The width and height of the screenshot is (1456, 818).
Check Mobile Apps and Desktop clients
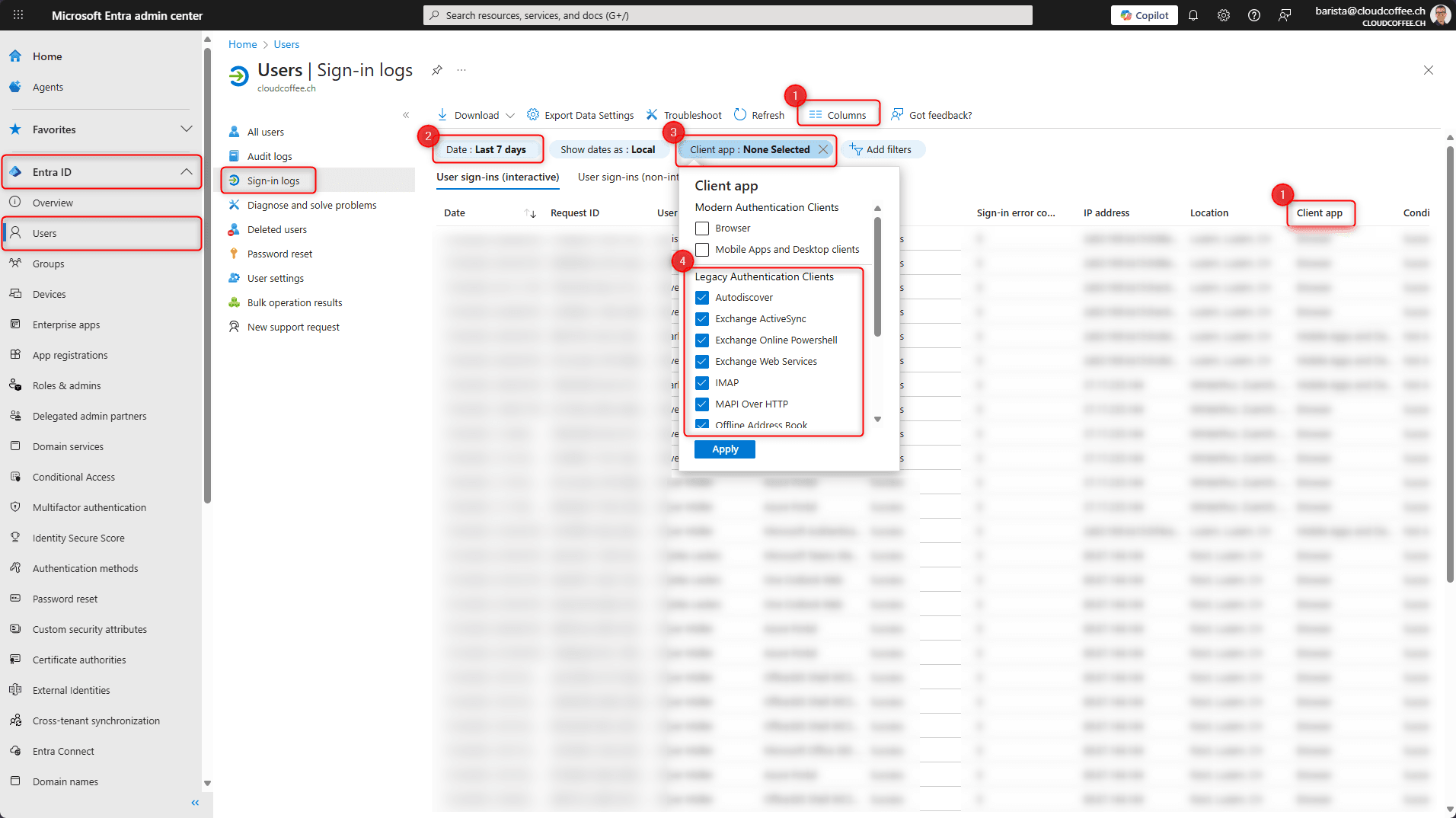click(701, 249)
